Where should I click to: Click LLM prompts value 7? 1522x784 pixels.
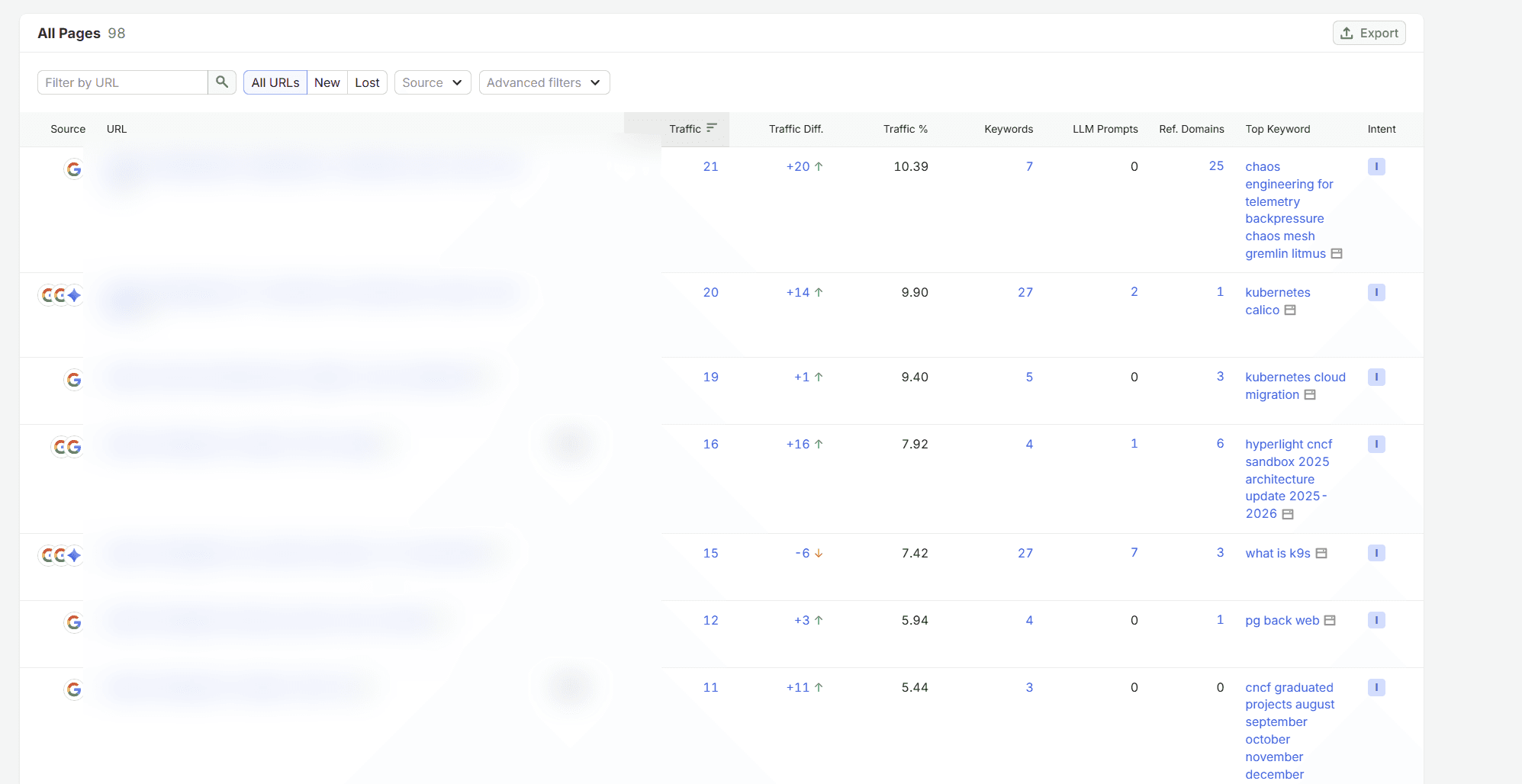click(1134, 552)
